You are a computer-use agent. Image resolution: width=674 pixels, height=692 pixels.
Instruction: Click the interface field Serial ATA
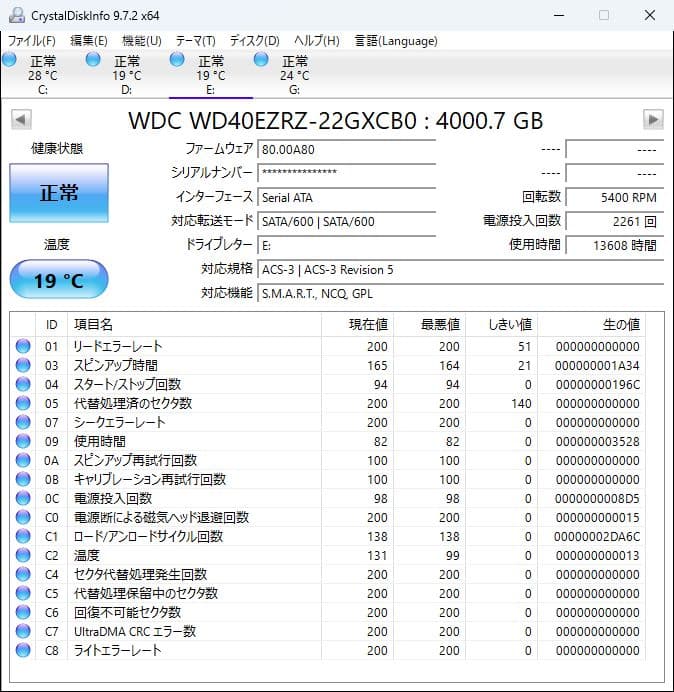tap(346, 197)
